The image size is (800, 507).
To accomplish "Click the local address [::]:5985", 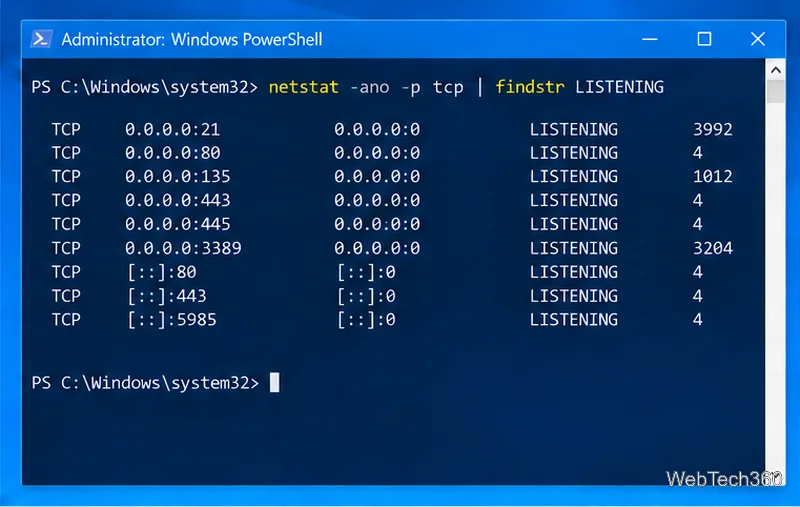I will (x=172, y=320).
